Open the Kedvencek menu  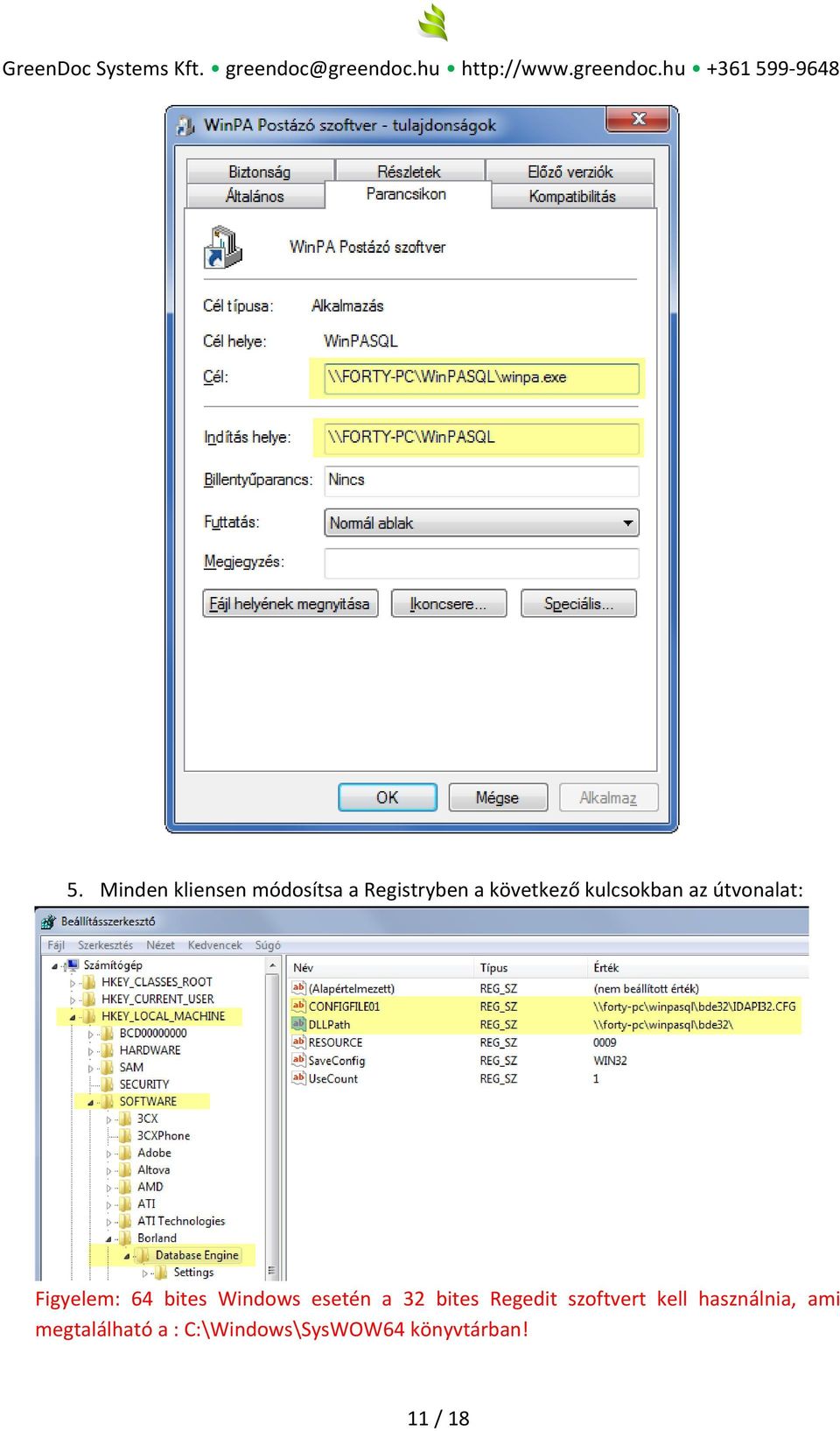point(214,945)
